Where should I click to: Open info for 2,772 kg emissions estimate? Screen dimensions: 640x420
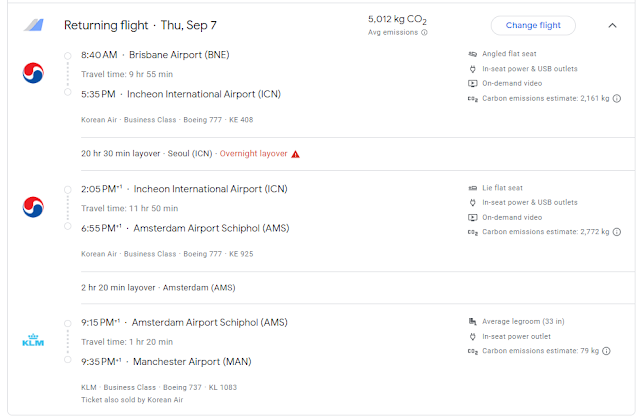pyautogui.click(x=616, y=232)
